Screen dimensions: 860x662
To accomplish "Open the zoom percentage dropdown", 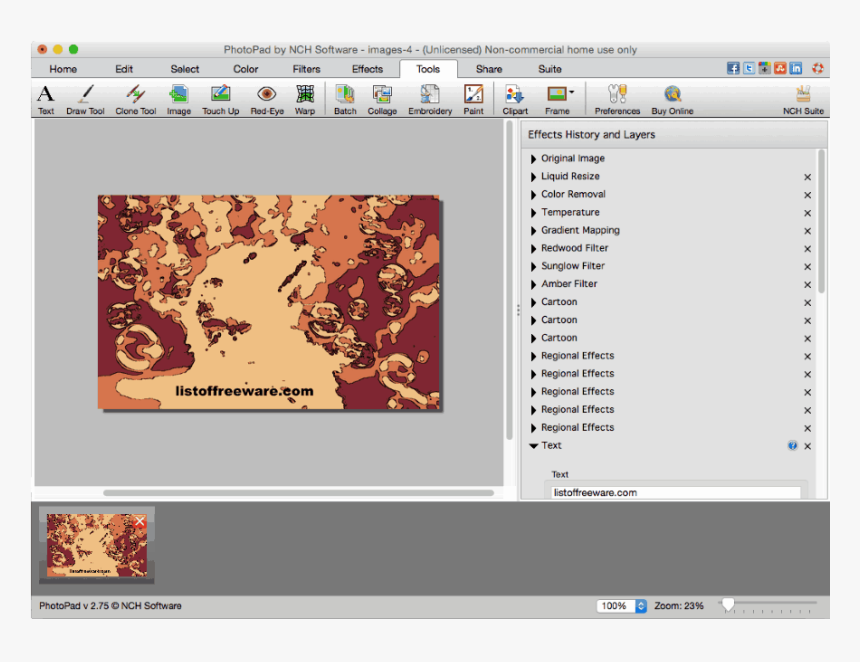I will (x=641, y=606).
